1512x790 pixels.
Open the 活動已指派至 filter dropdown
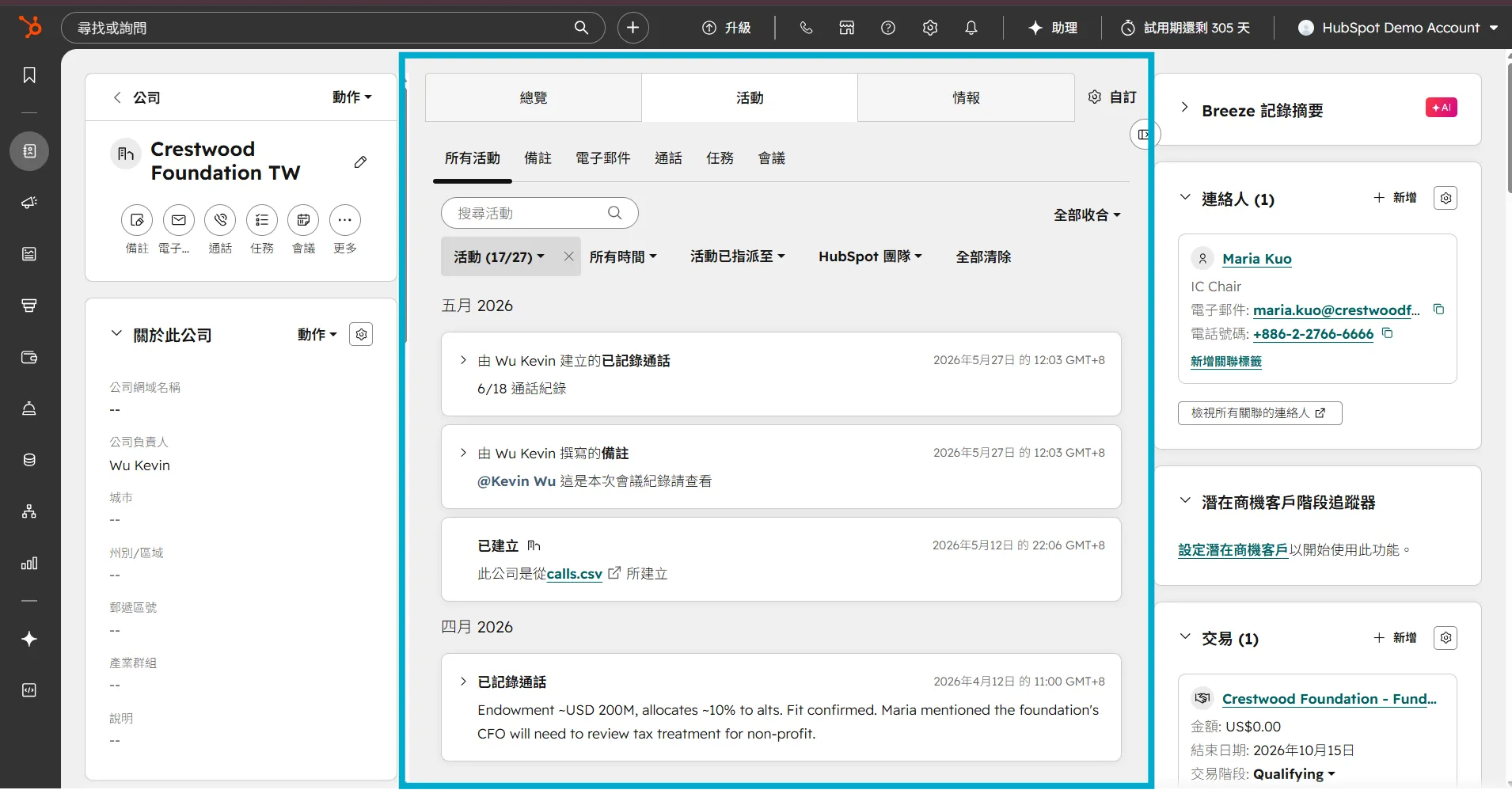pyautogui.click(x=737, y=256)
